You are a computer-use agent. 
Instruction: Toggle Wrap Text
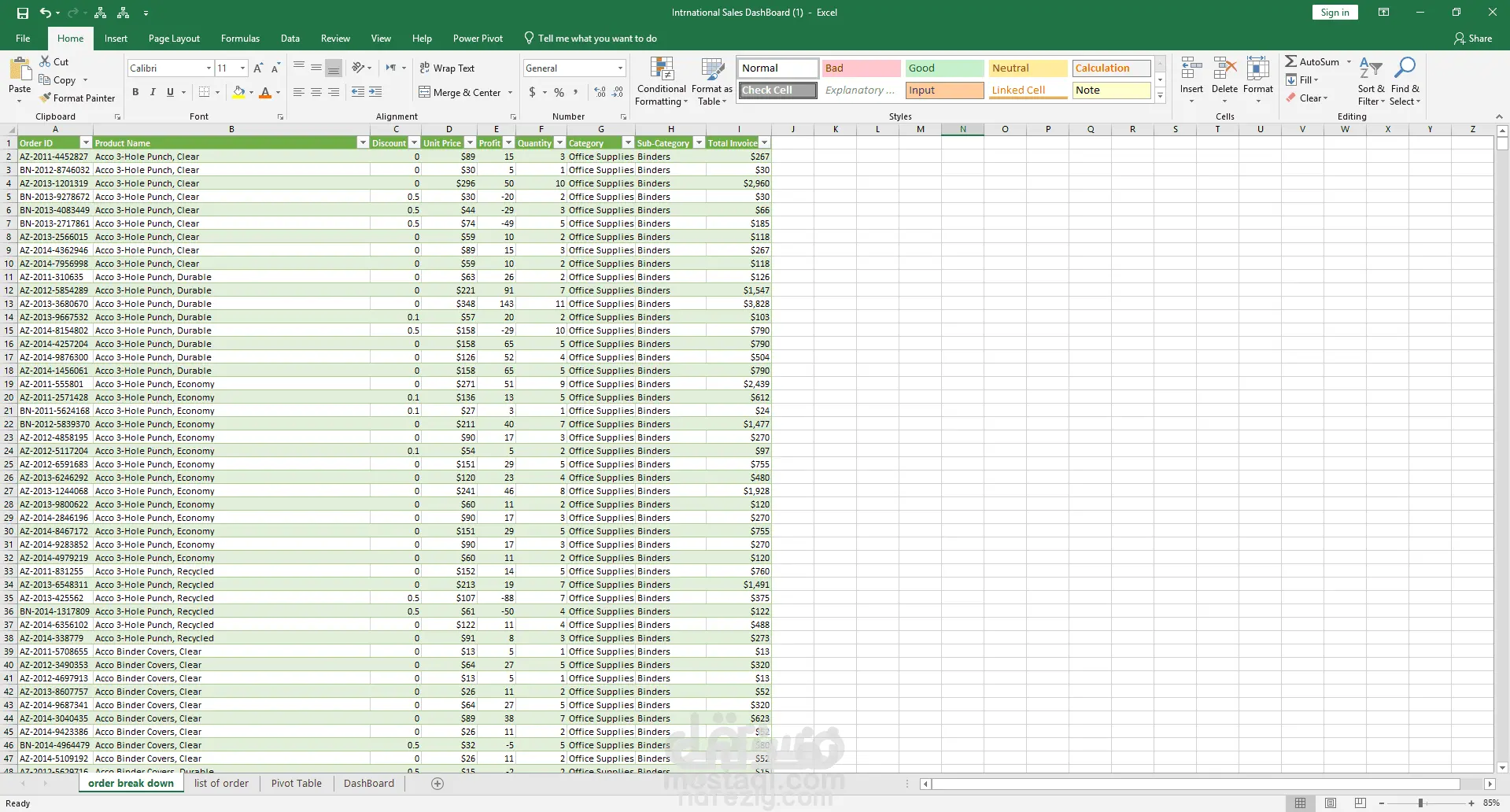(447, 68)
